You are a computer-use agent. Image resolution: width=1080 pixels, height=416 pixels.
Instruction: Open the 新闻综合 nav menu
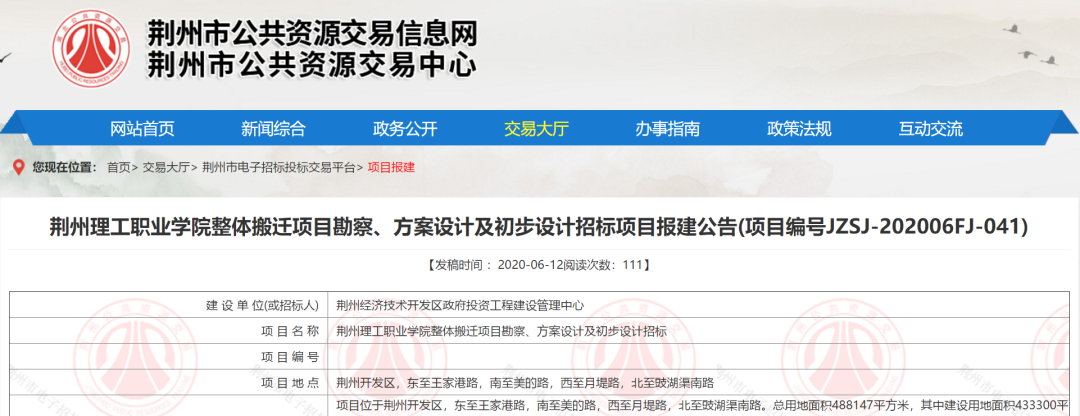[x=273, y=128]
